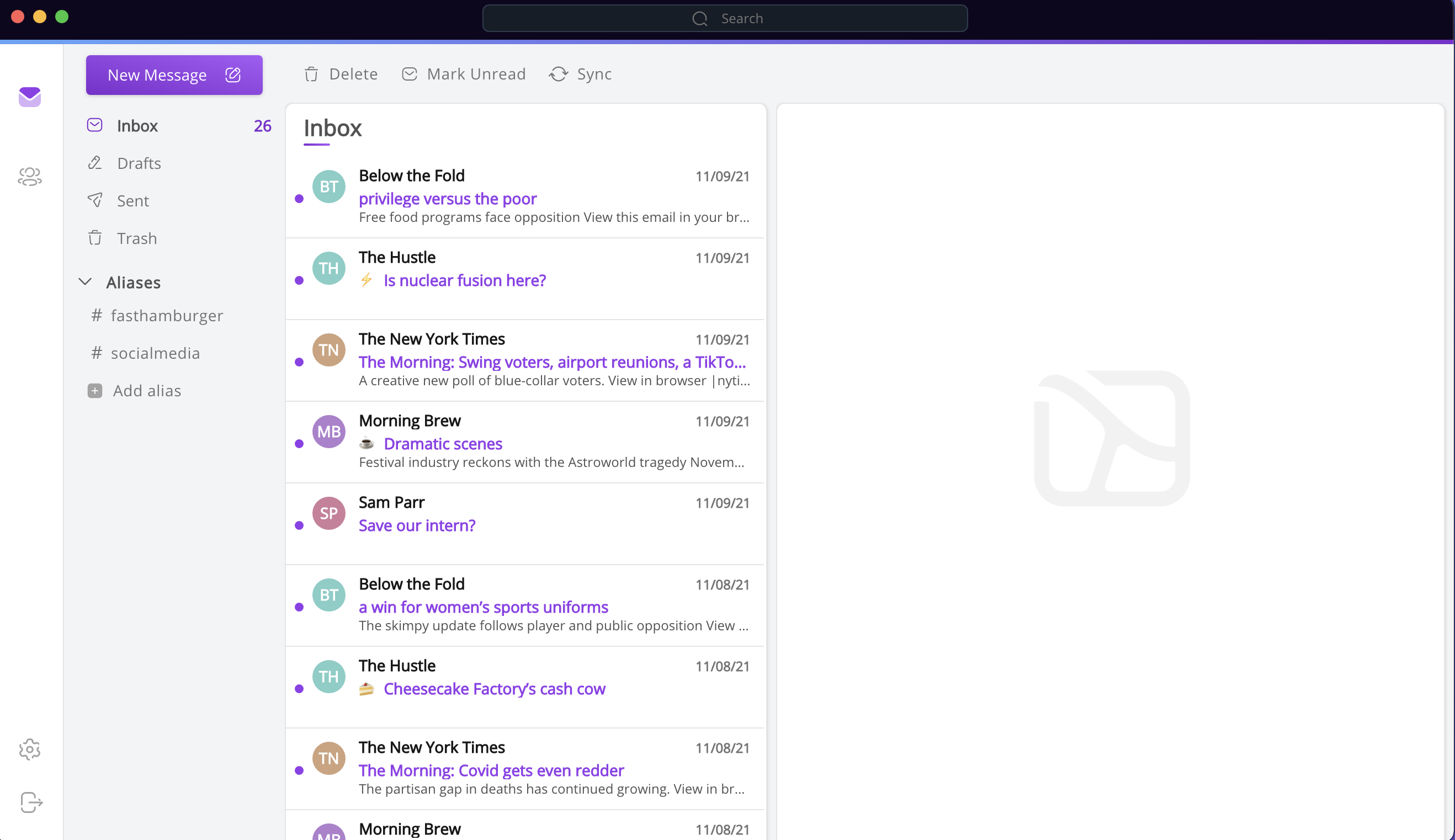Click the compose pencil icon on New Message
The width and height of the screenshot is (1455, 840).
pyautogui.click(x=233, y=75)
